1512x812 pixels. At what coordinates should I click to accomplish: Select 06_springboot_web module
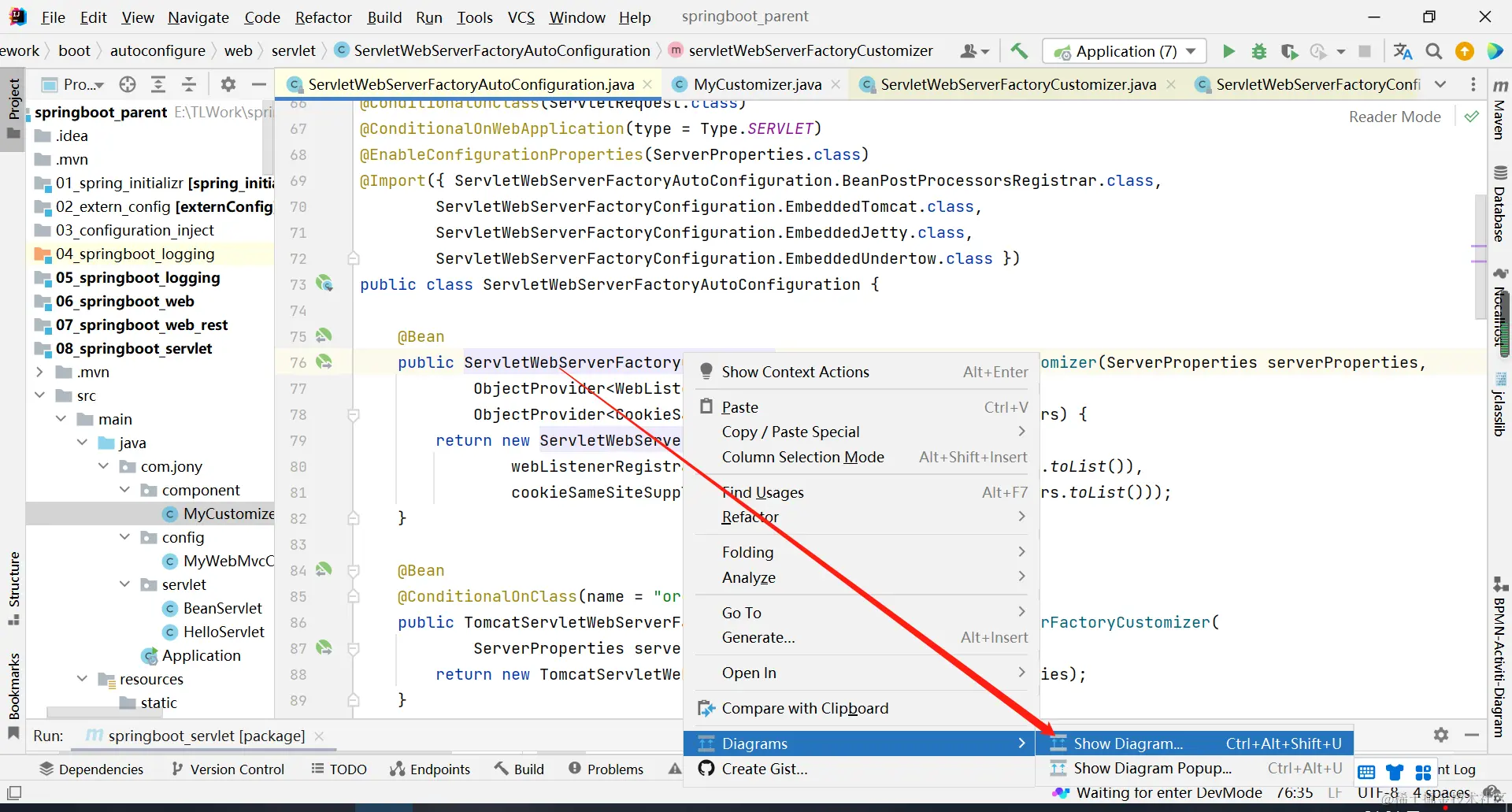click(x=124, y=301)
